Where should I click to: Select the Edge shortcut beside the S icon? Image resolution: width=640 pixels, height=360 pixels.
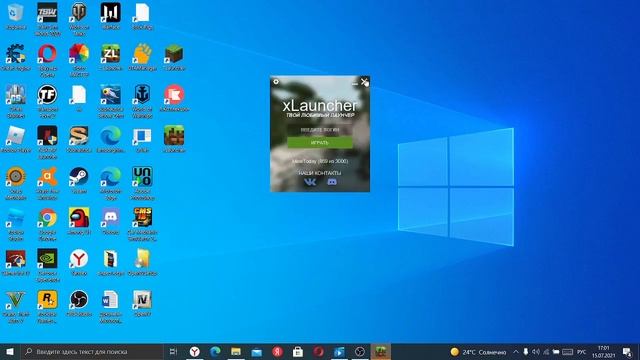[x=111, y=139]
